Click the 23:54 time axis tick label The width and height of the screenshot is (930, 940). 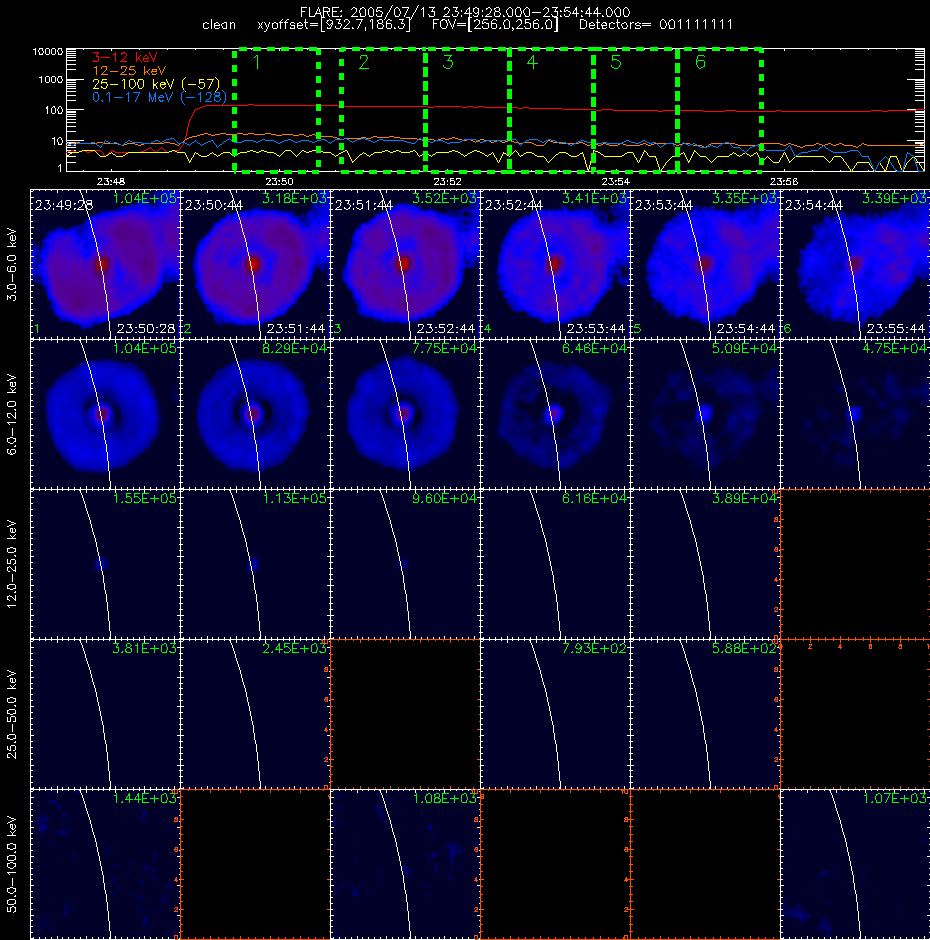click(x=616, y=181)
